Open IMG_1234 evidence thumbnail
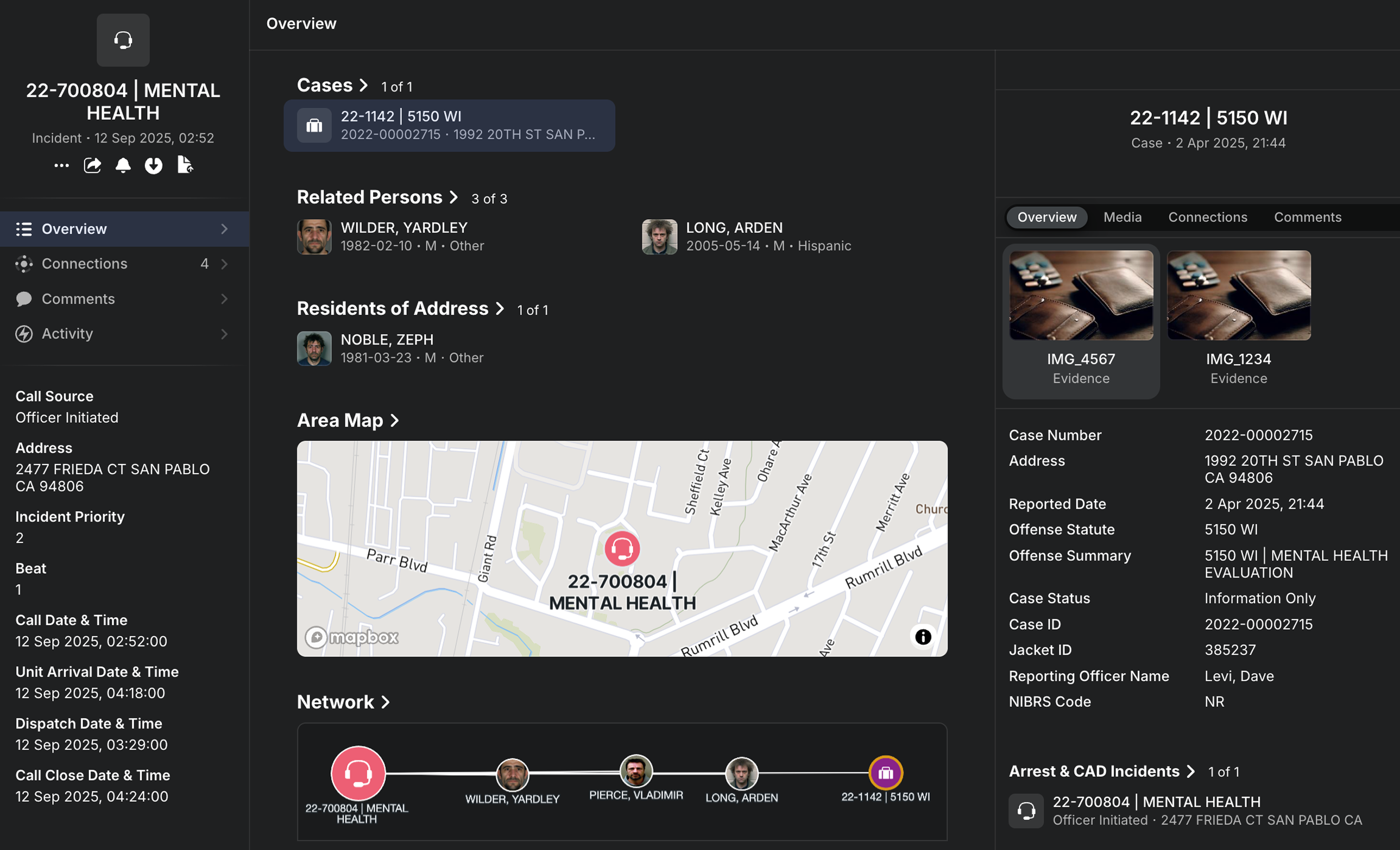 click(x=1238, y=295)
